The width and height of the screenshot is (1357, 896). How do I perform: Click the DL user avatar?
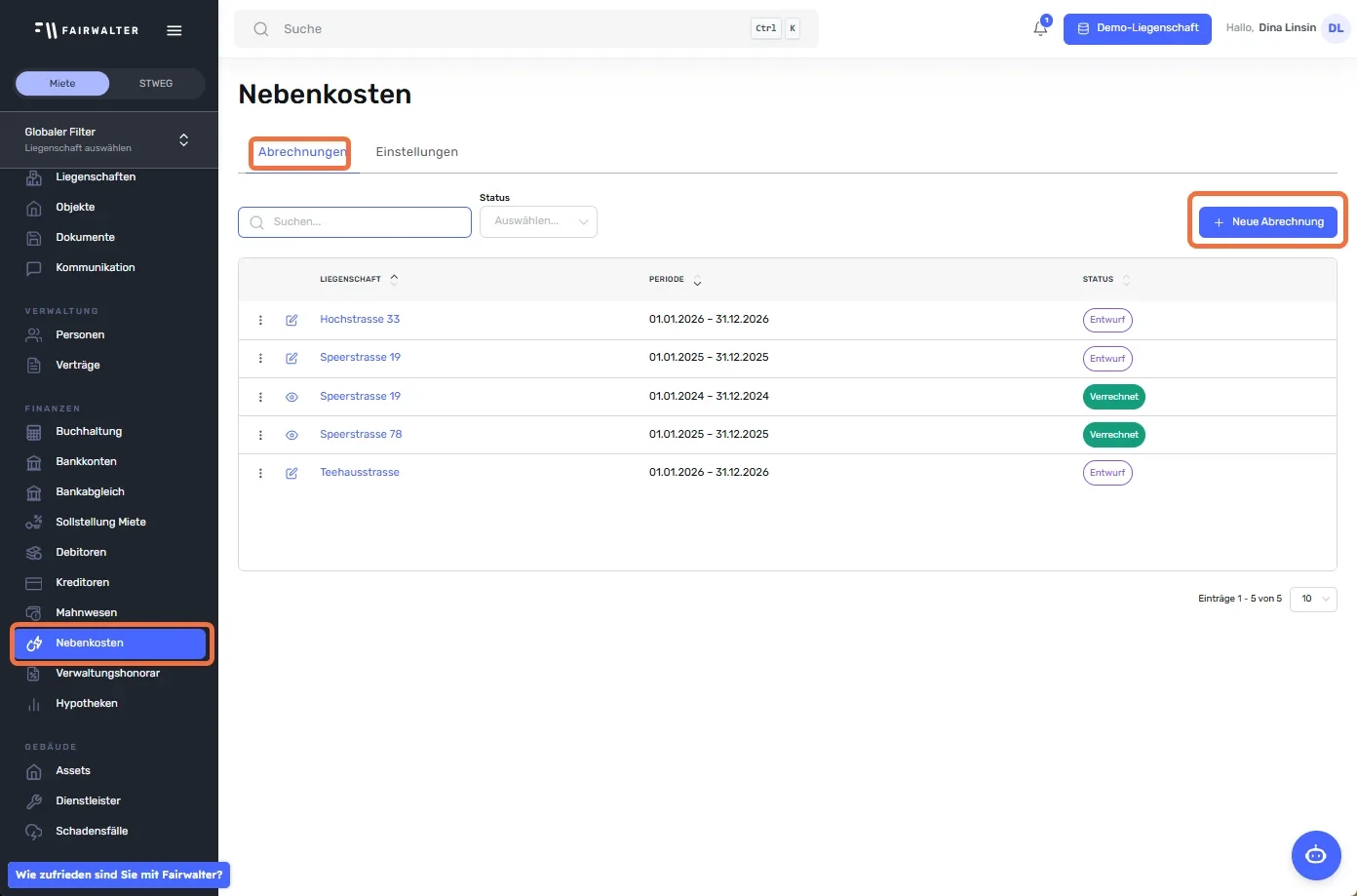pyautogui.click(x=1336, y=28)
